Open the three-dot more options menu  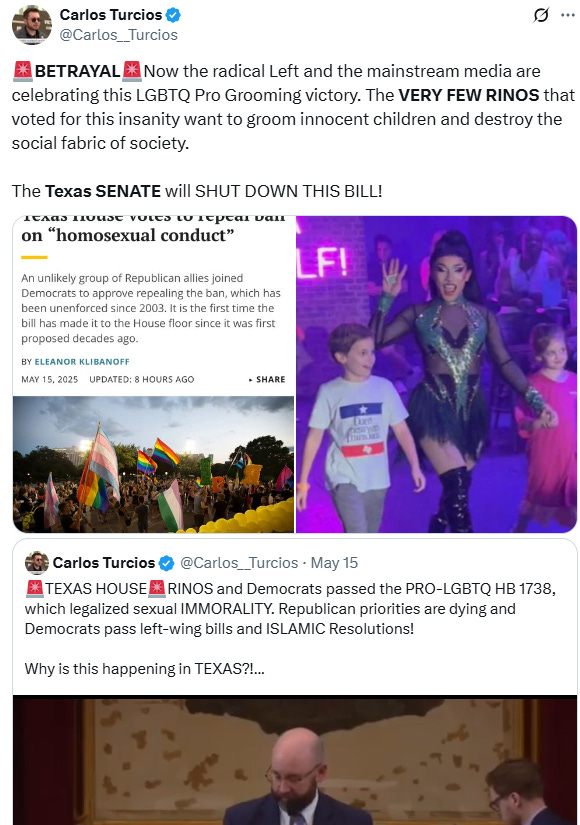click(568, 15)
